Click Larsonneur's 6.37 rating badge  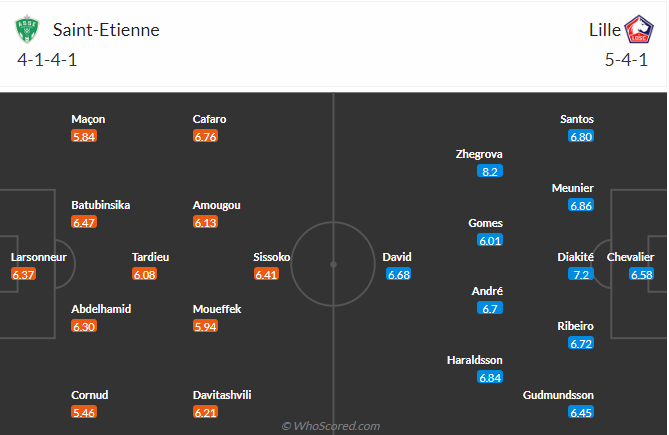pos(24,274)
